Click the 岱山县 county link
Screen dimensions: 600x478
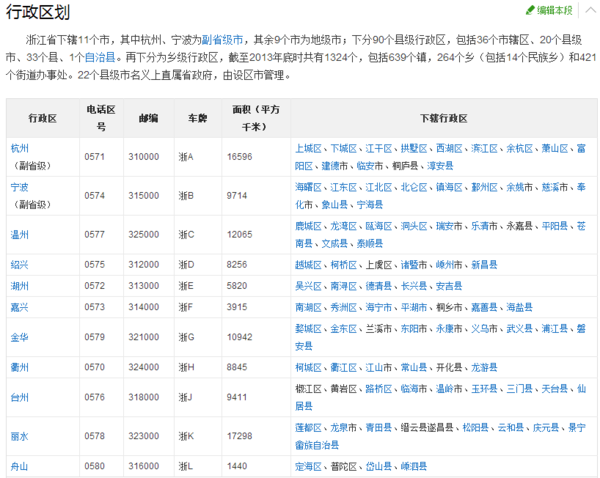point(379,467)
